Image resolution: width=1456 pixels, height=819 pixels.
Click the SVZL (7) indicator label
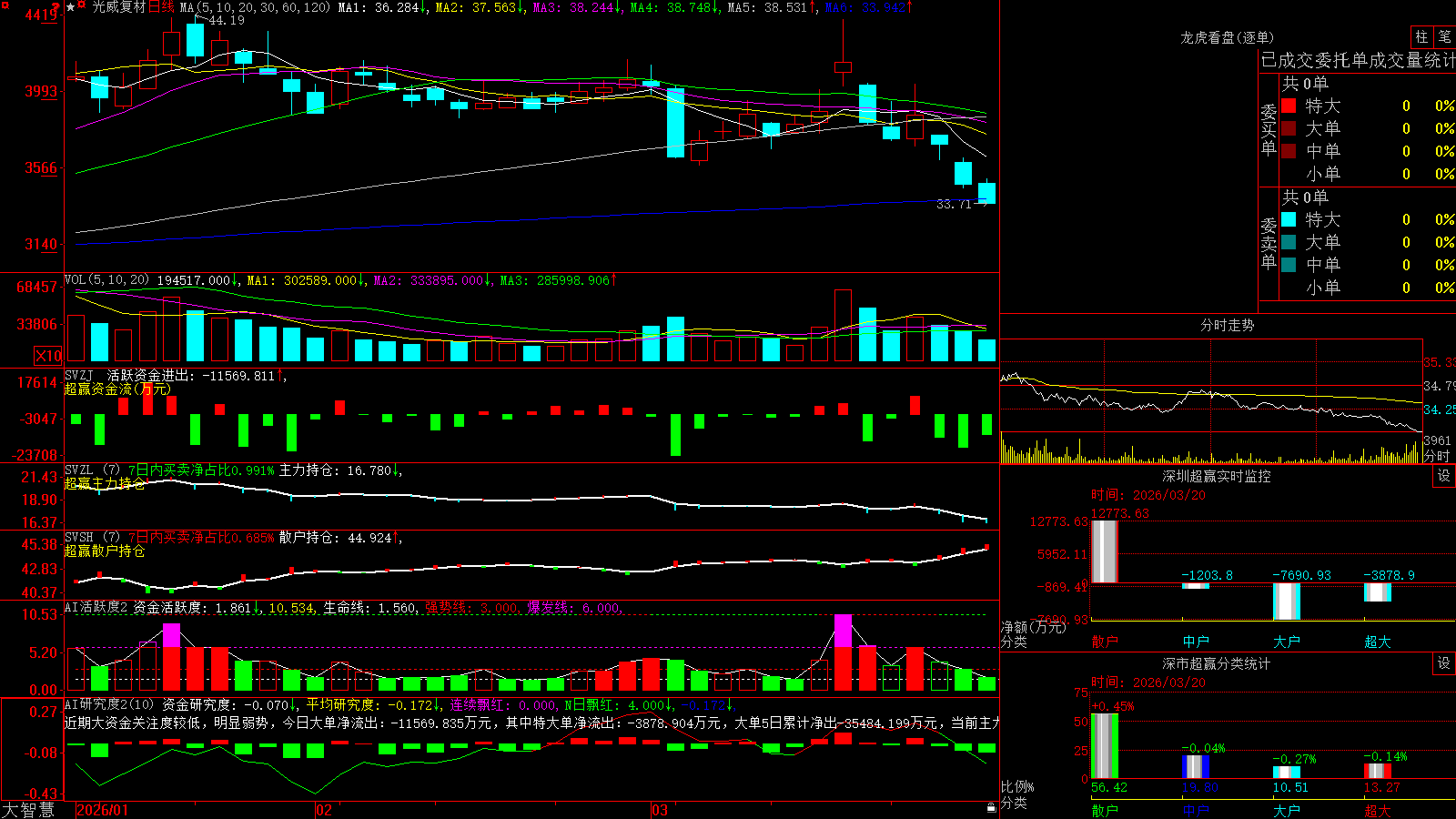92,470
